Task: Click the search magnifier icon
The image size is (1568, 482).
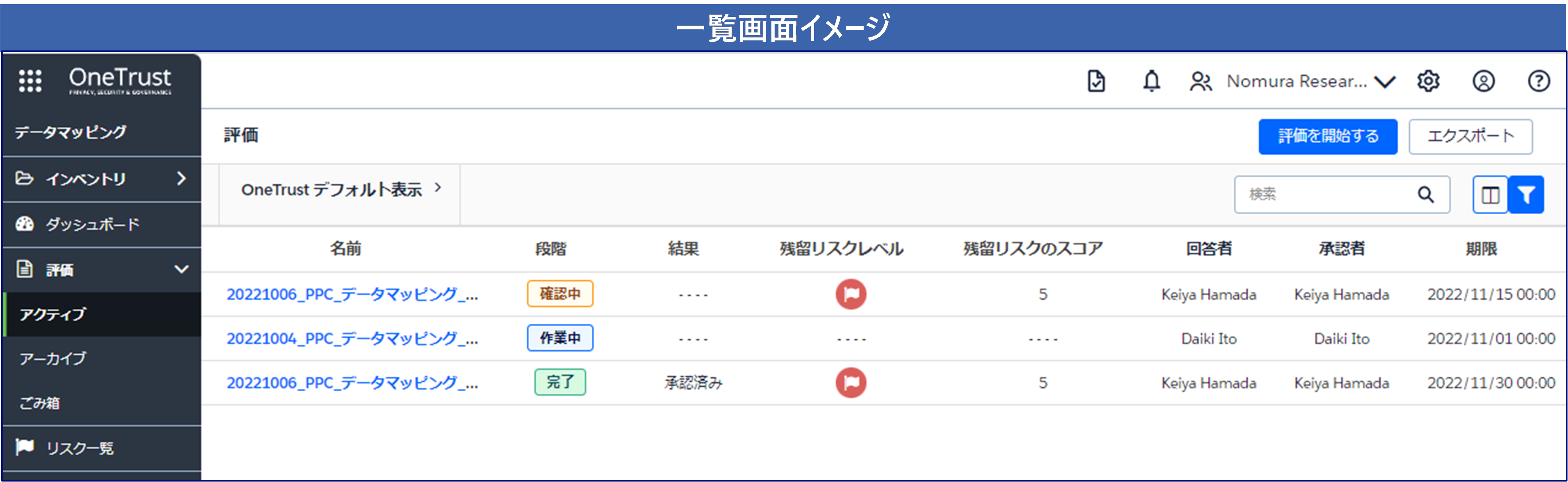Action: point(1426,195)
